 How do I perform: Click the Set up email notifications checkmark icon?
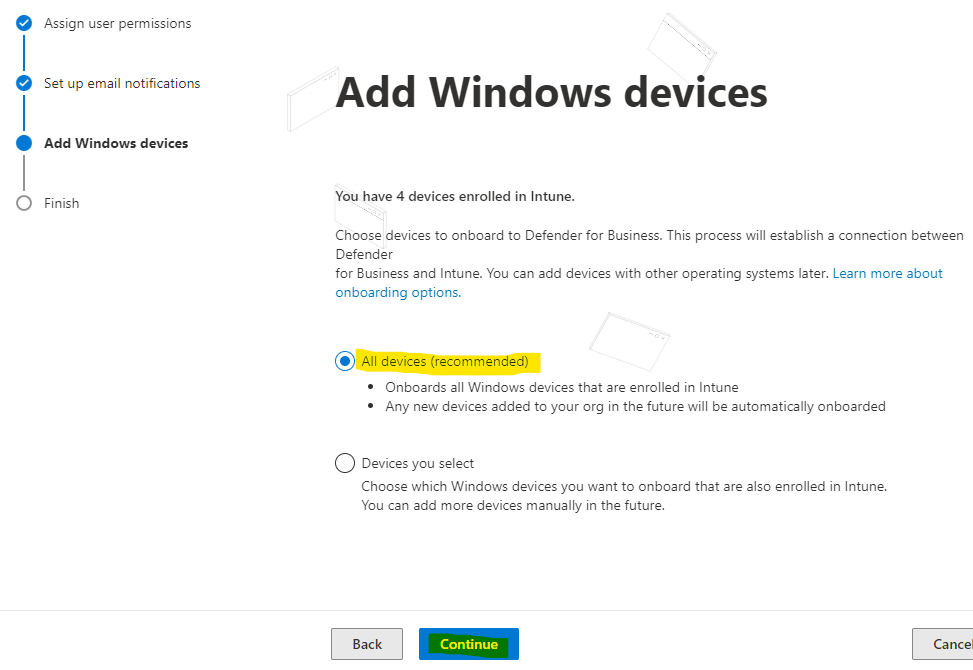pyautogui.click(x=24, y=83)
